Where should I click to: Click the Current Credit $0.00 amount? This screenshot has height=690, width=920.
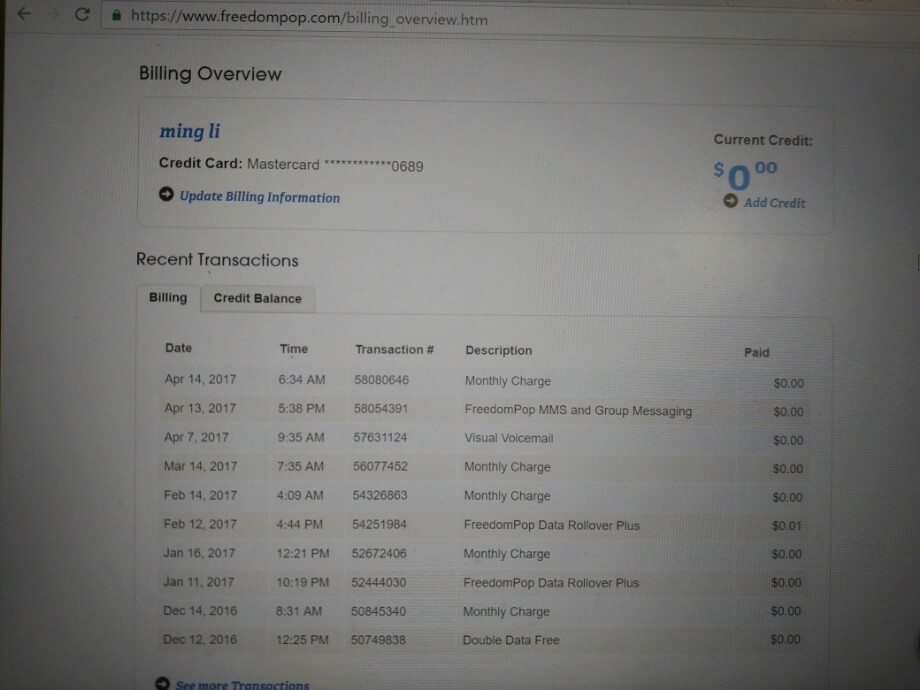pos(745,175)
